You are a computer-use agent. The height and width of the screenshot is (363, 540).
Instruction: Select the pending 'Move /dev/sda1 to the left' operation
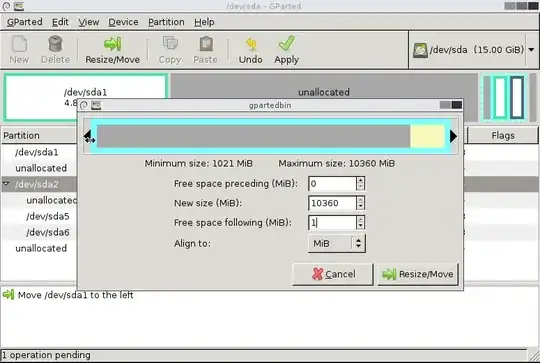click(75, 295)
